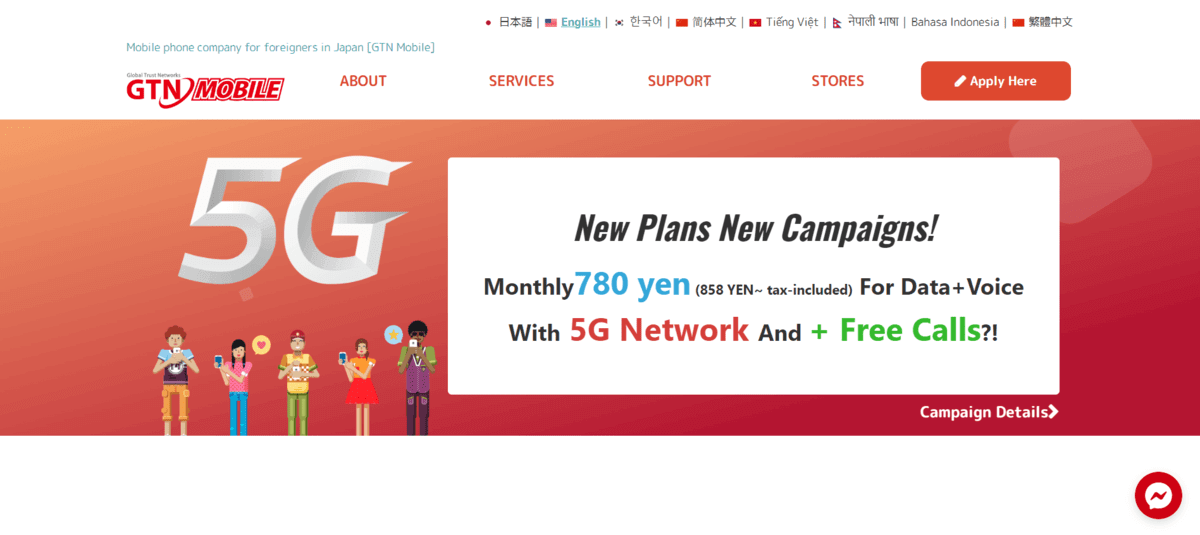This screenshot has width=1200, height=535.
Task: Click the Nepal flag icon
Action: coord(837,22)
